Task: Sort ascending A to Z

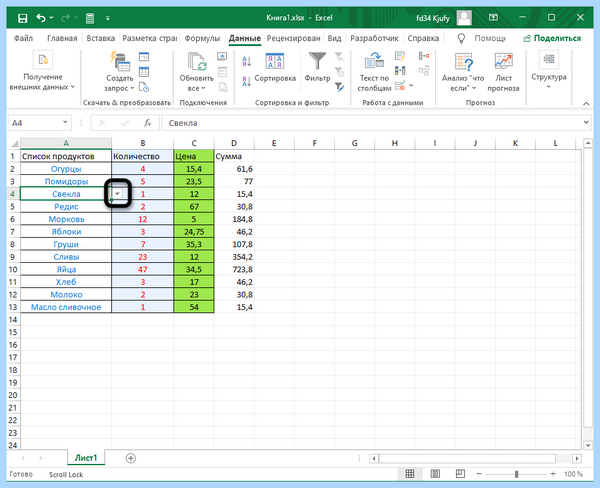Action: 246,61
